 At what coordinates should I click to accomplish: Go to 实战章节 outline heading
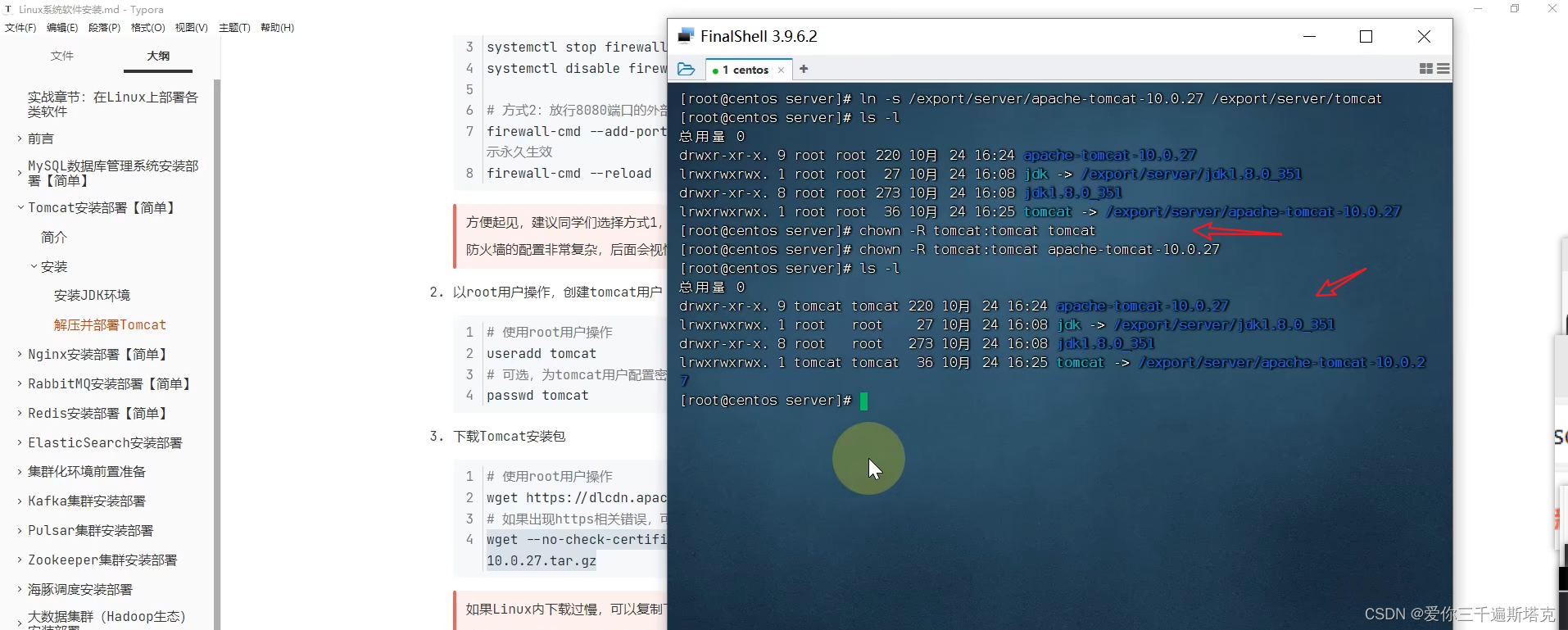click(x=113, y=104)
